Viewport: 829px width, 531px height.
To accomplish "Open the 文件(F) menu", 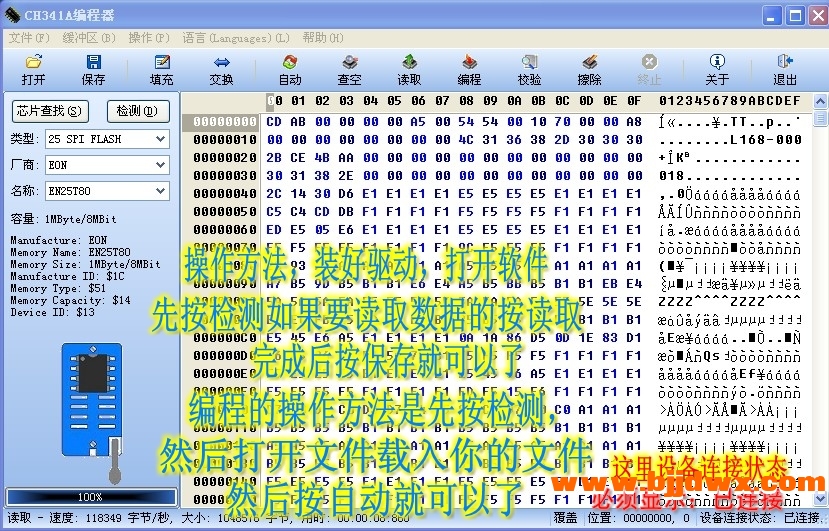I will click(x=28, y=38).
